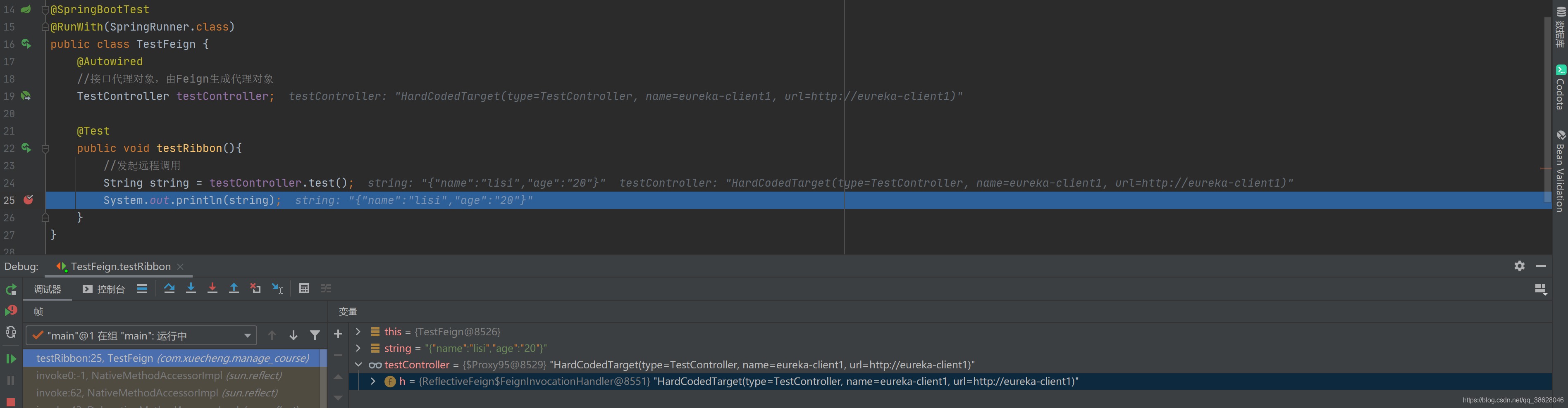Click the rerun failed tests icon
The width and height of the screenshot is (1568, 408).
[x=11, y=311]
